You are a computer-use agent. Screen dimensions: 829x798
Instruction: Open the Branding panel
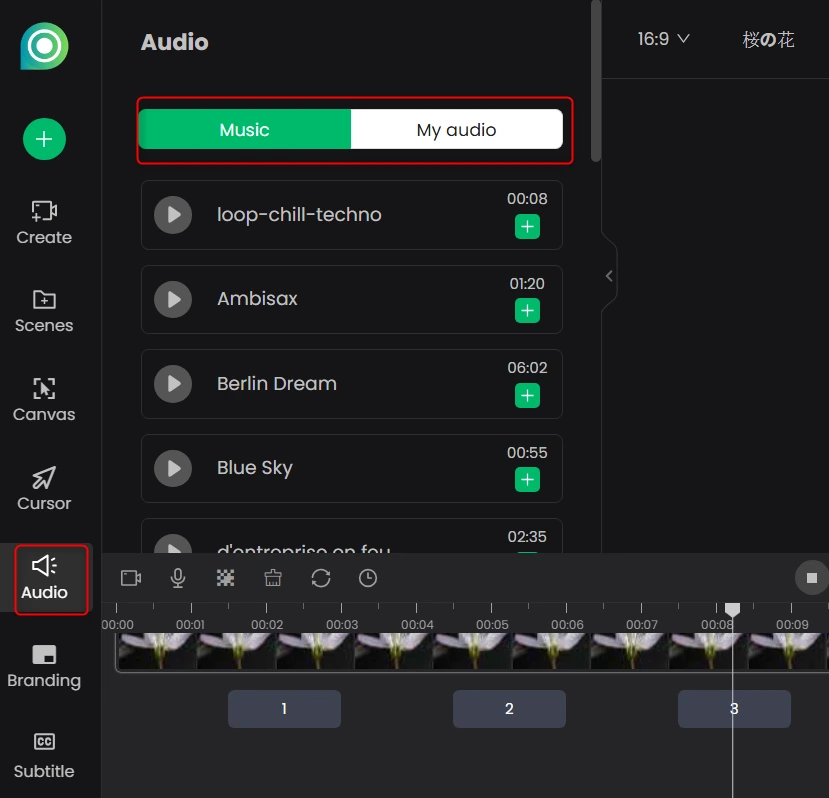(44, 666)
